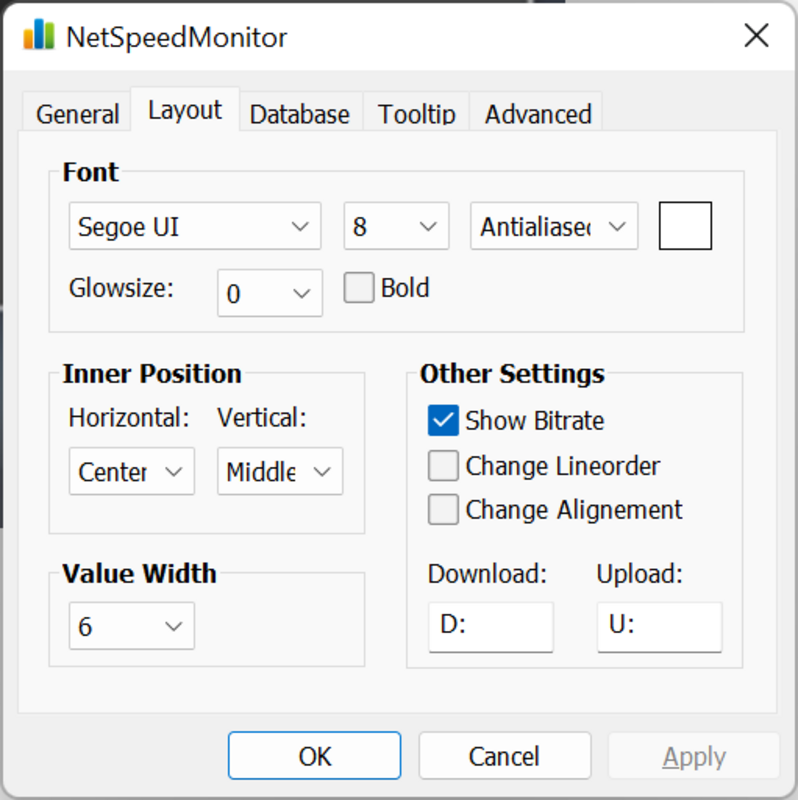
Task: Open the Antialiased rendering dropdown
Action: (x=554, y=226)
